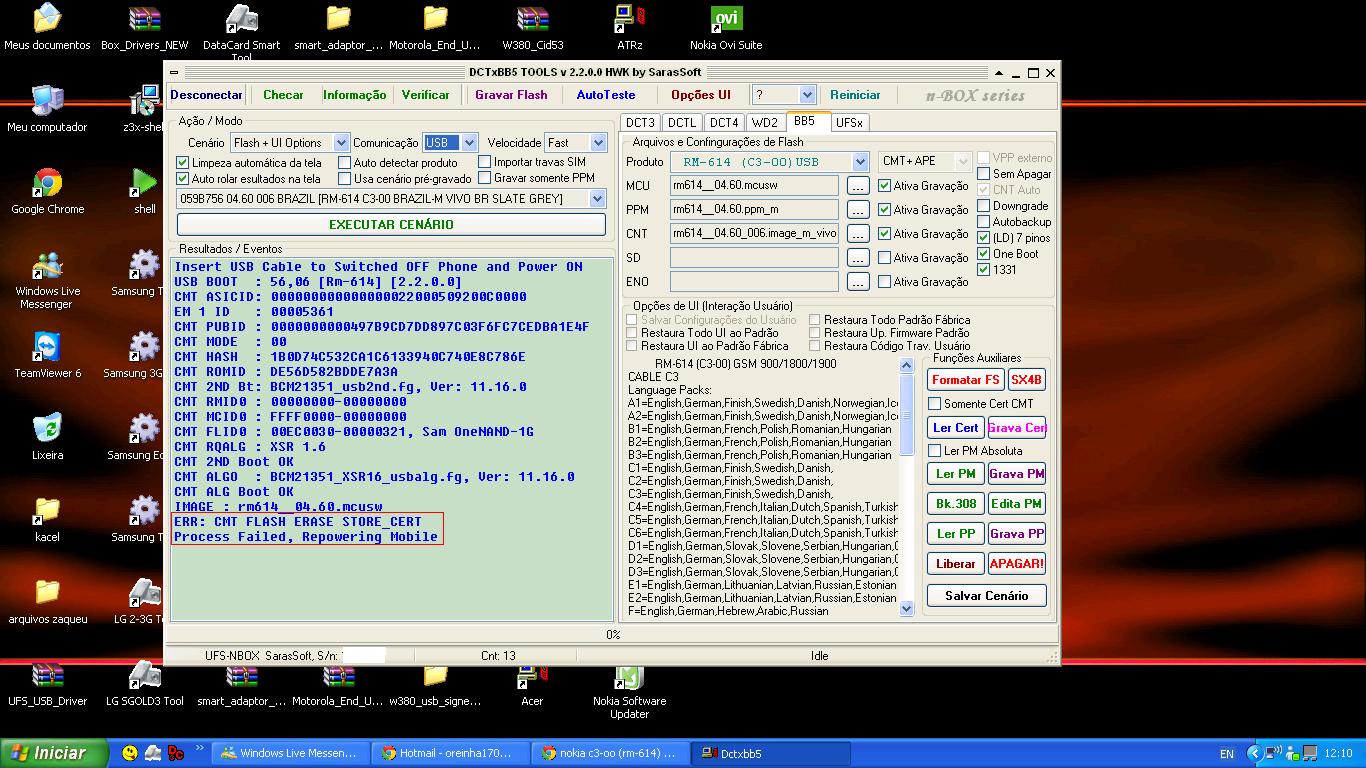The width and height of the screenshot is (1366, 768).
Task: Open Cenário dropdown Flash + UI Options
Action: point(290,143)
